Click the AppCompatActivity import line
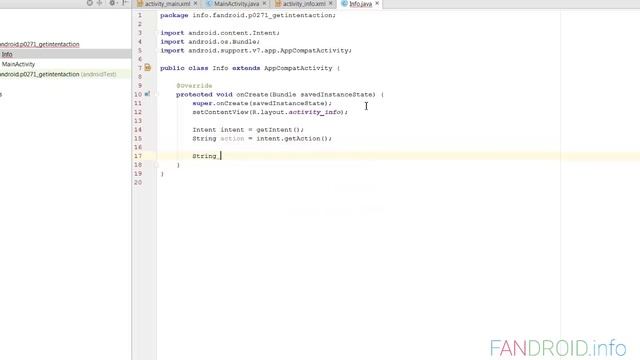 click(256, 51)
